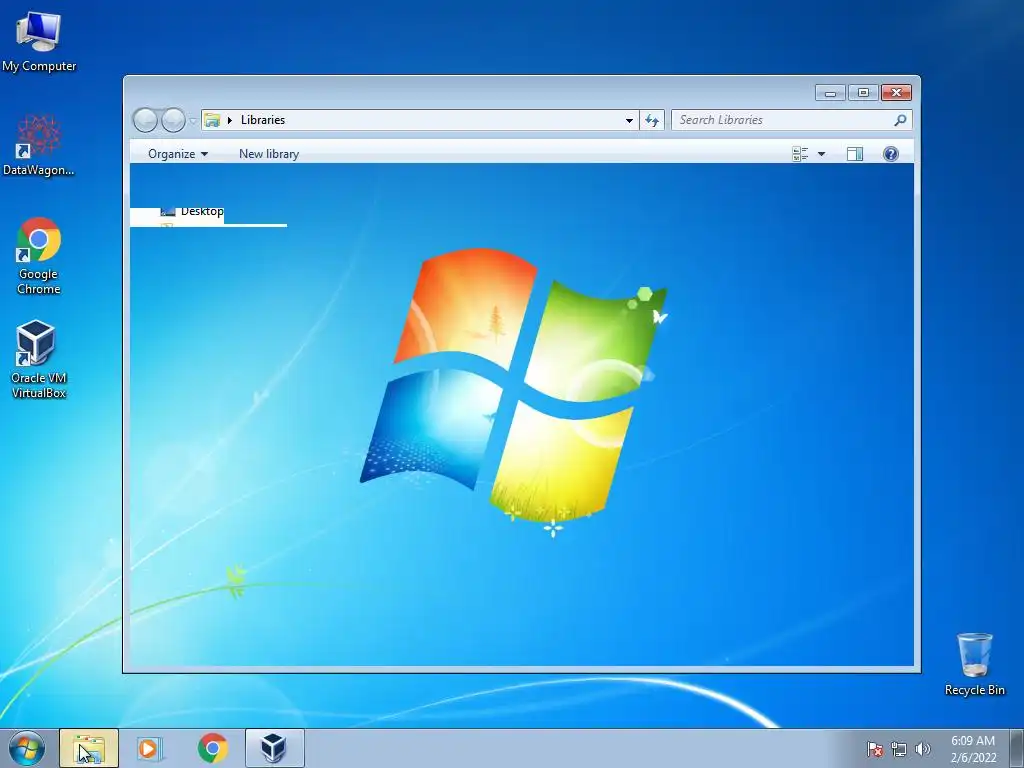Select Libraries text in the address bar
Image resolution: width=1024 pixels, height=768 pixels.
click(x=263, y=120)
